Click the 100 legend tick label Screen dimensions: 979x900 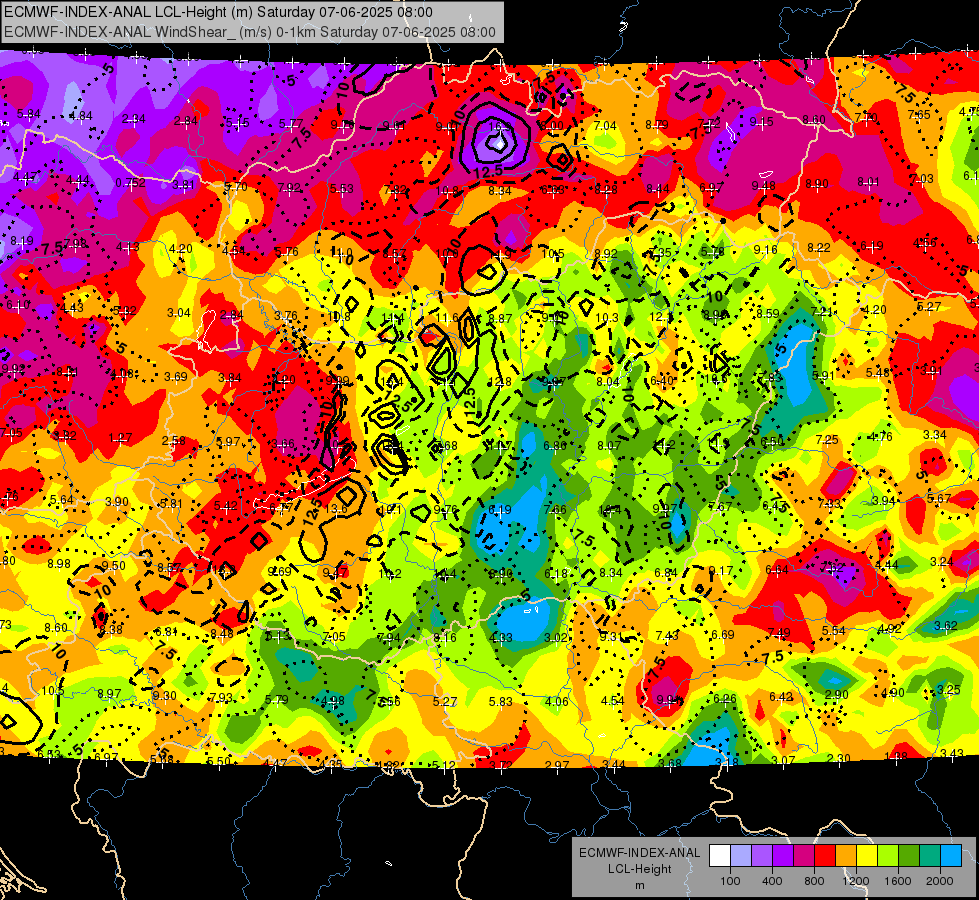(x=730, y=881)
